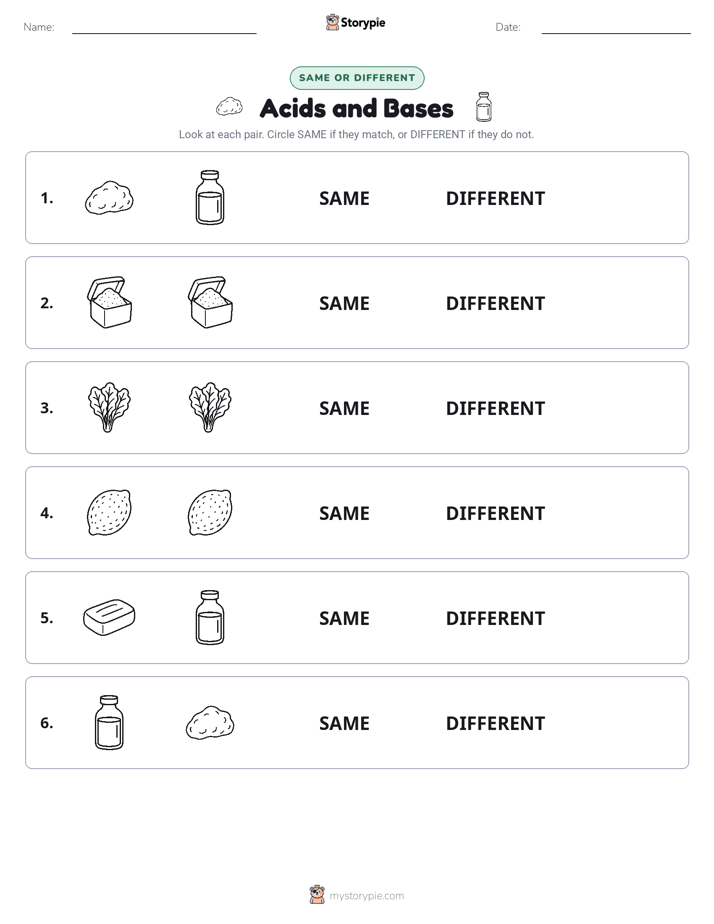Click the bottle icon in row 1

coord(210,197)
